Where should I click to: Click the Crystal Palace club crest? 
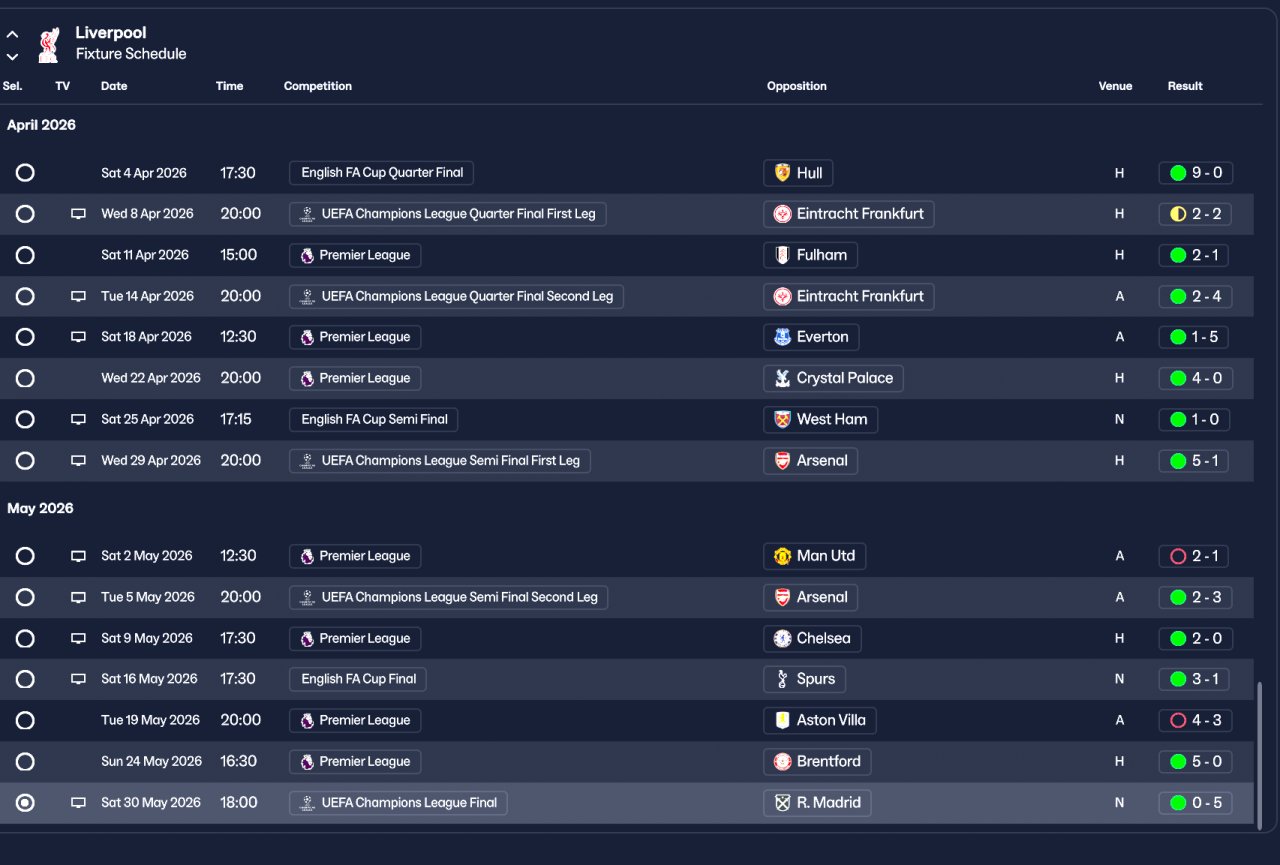[782, 378]
